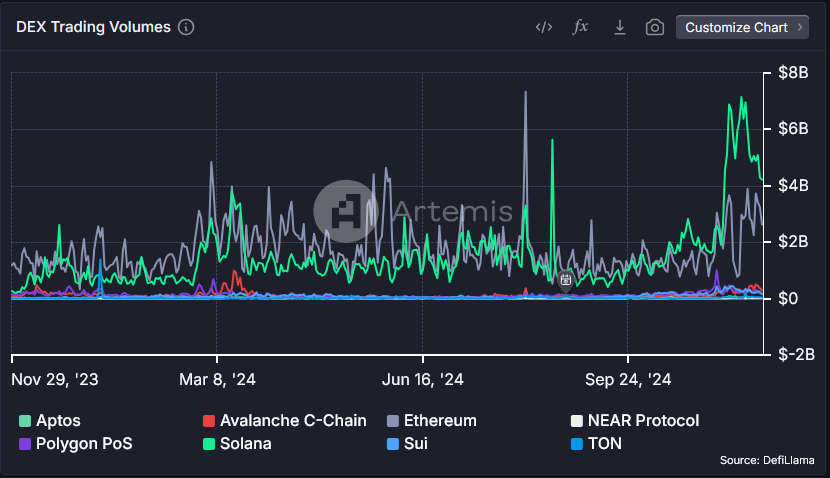Click the Source: DefiLlama text
This screenshot has width=830, height=478.
pos(767,460)
